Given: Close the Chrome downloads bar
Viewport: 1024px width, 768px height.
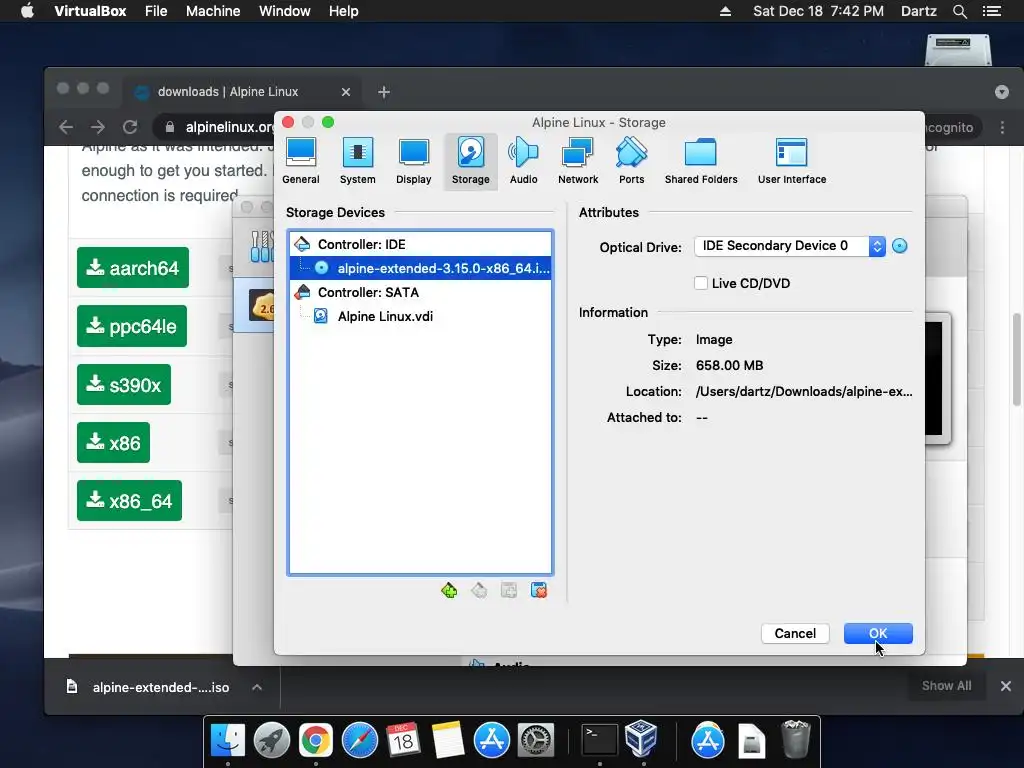Looking at the screenshot, I should coord(1006,686).
